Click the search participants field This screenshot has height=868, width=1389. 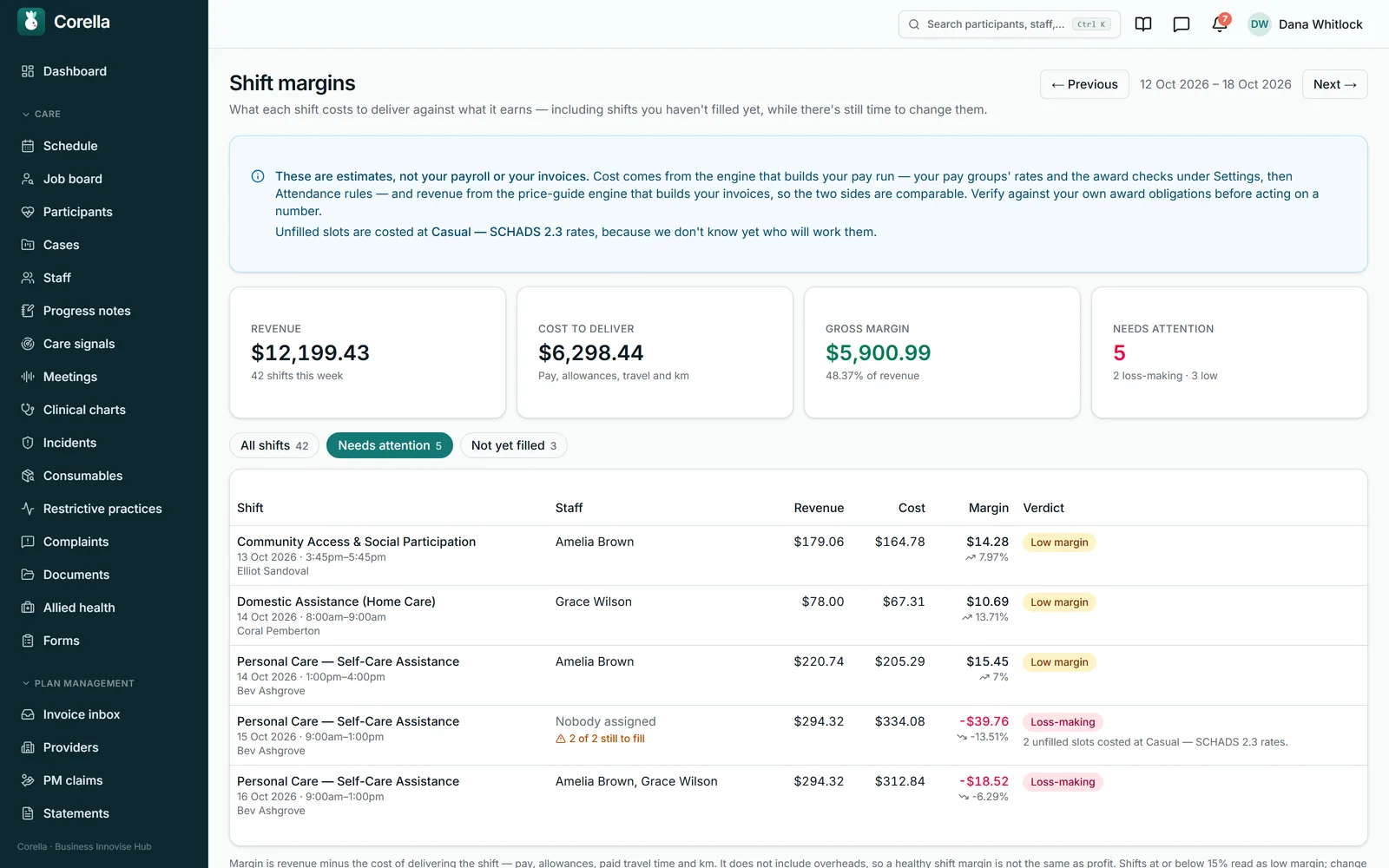[x=1010, y=24]
